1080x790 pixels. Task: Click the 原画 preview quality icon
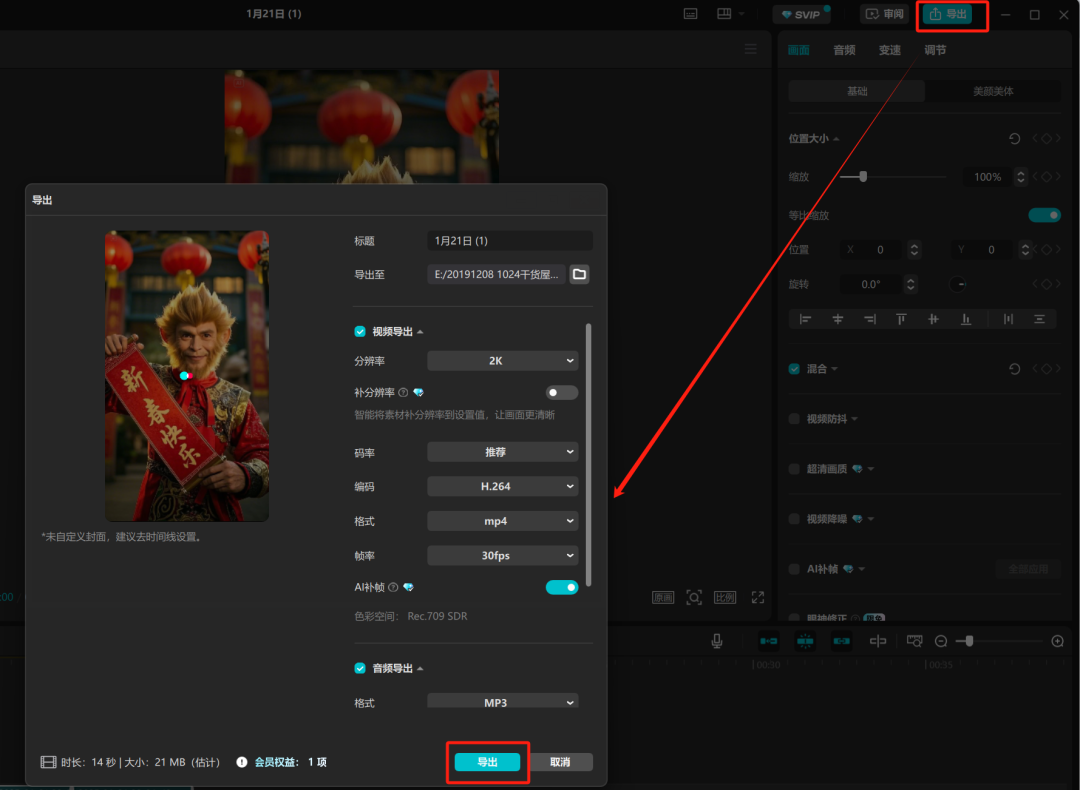[x=663, y=596]
